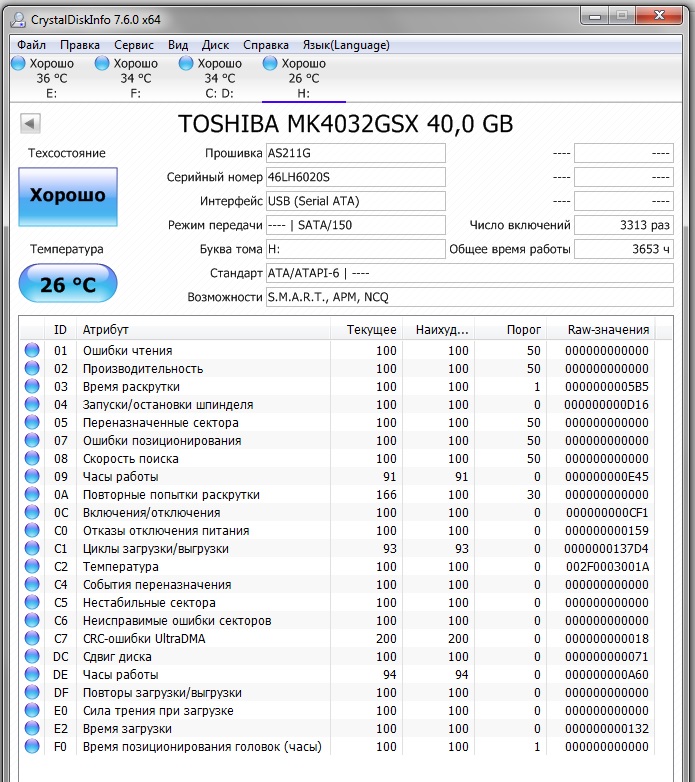The height and width of the screenshot is (782, 695).
Task: Click status circle for Время загрузки row
Action: click(x=32, y=728)
